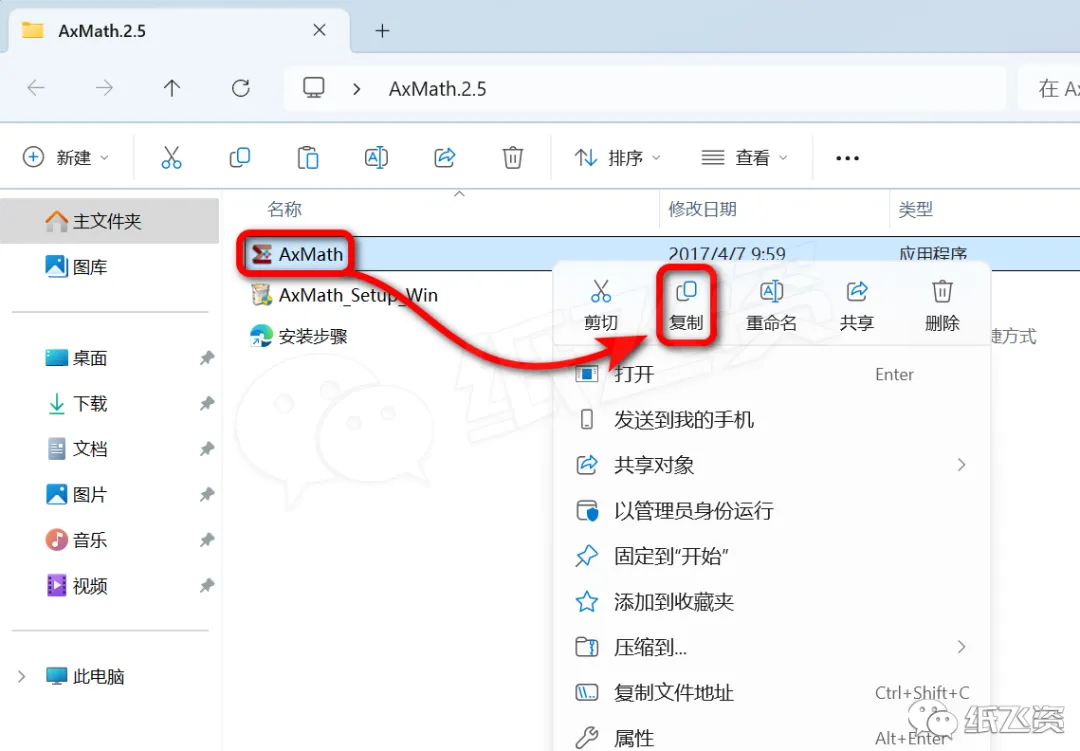This screenshot has width=1080, height=751.
Task: Choose 打开 (Open) in the context menu
Action: pyautogui.click(x=771, y=374)
